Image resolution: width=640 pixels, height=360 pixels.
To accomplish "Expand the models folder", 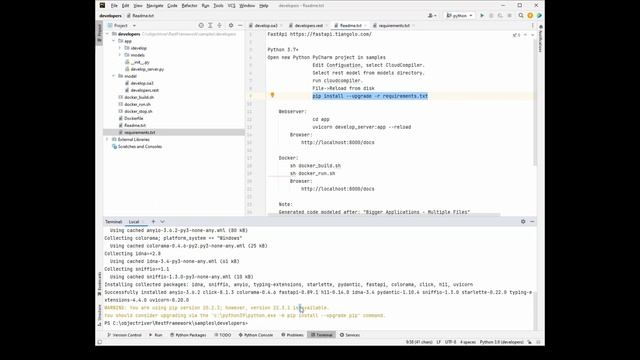I will (120, 55).
